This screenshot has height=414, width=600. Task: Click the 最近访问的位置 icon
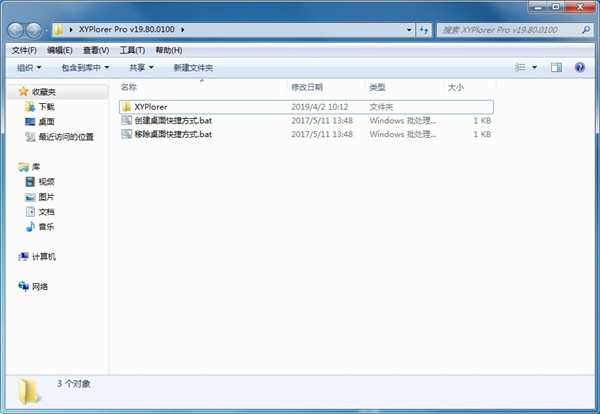(30, 137)
